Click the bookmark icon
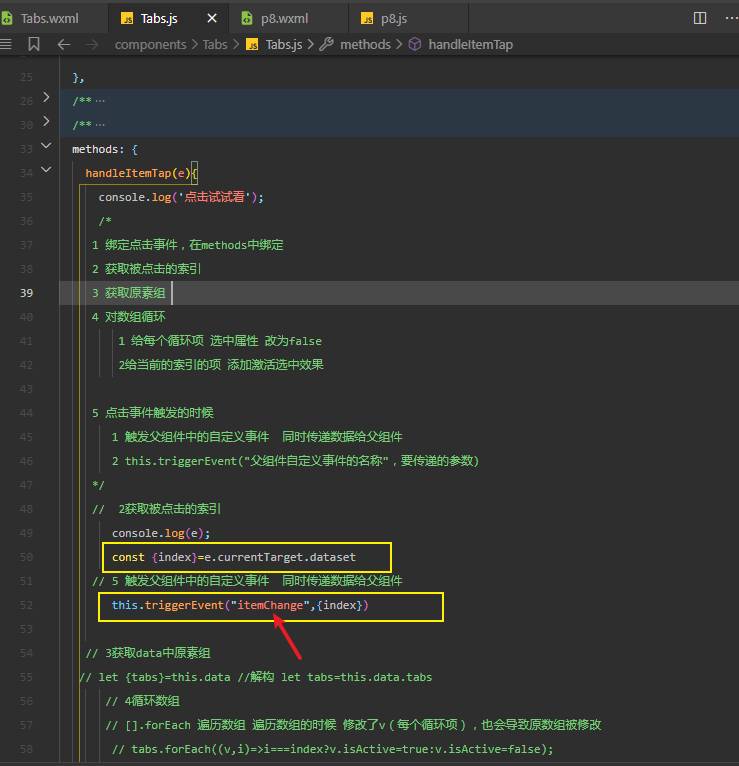The height and width of the screenshot is (766, 739). click(x=34, y=44)
